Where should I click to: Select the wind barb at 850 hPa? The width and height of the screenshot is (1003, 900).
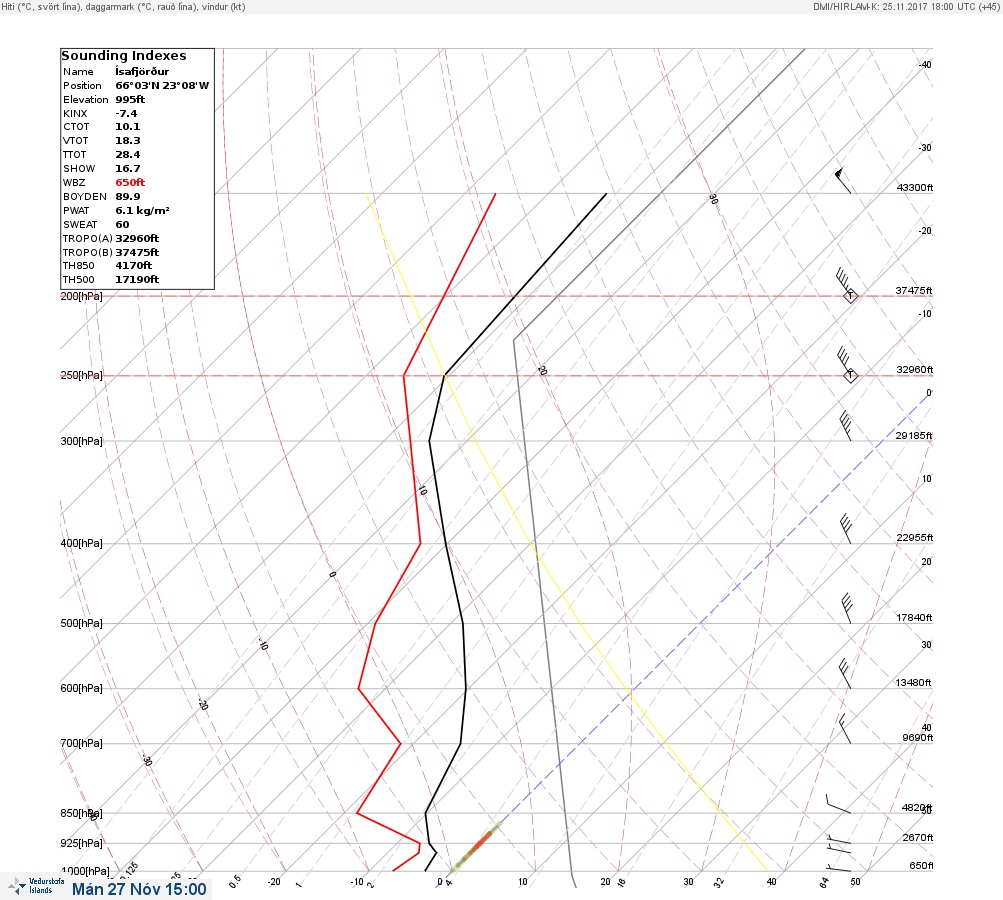tap(838, 804)
